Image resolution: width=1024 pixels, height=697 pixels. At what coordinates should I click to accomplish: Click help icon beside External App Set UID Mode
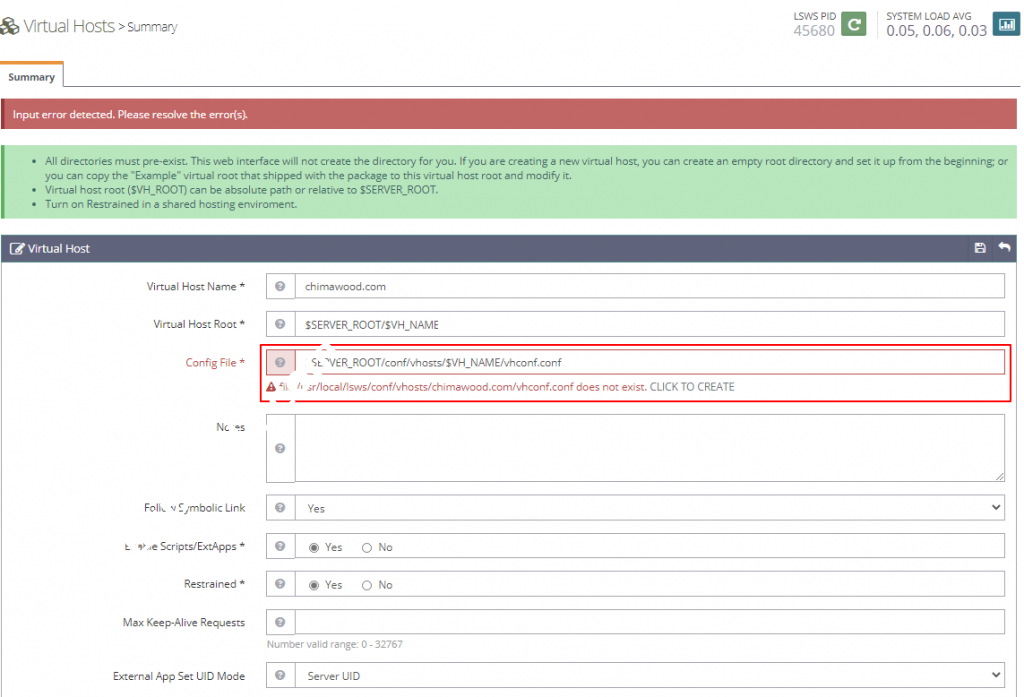click(281, 676)
